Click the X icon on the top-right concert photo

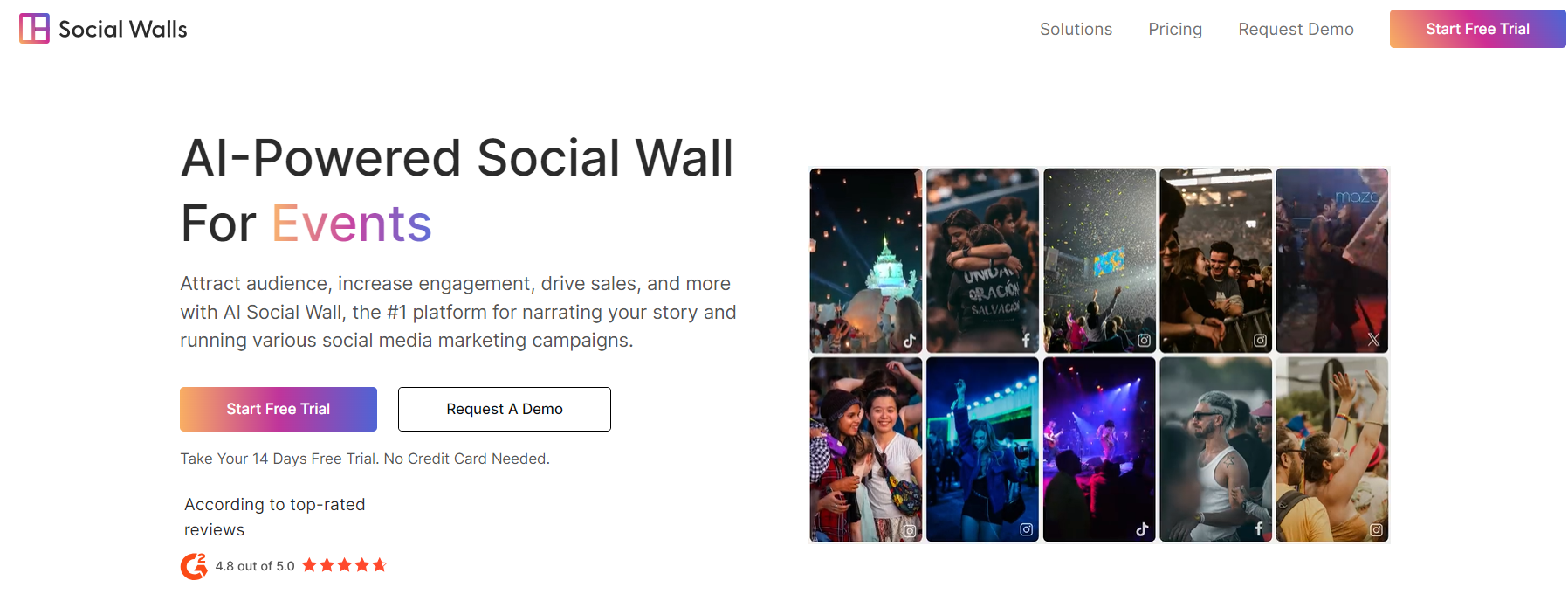(x=1375, y=340)
